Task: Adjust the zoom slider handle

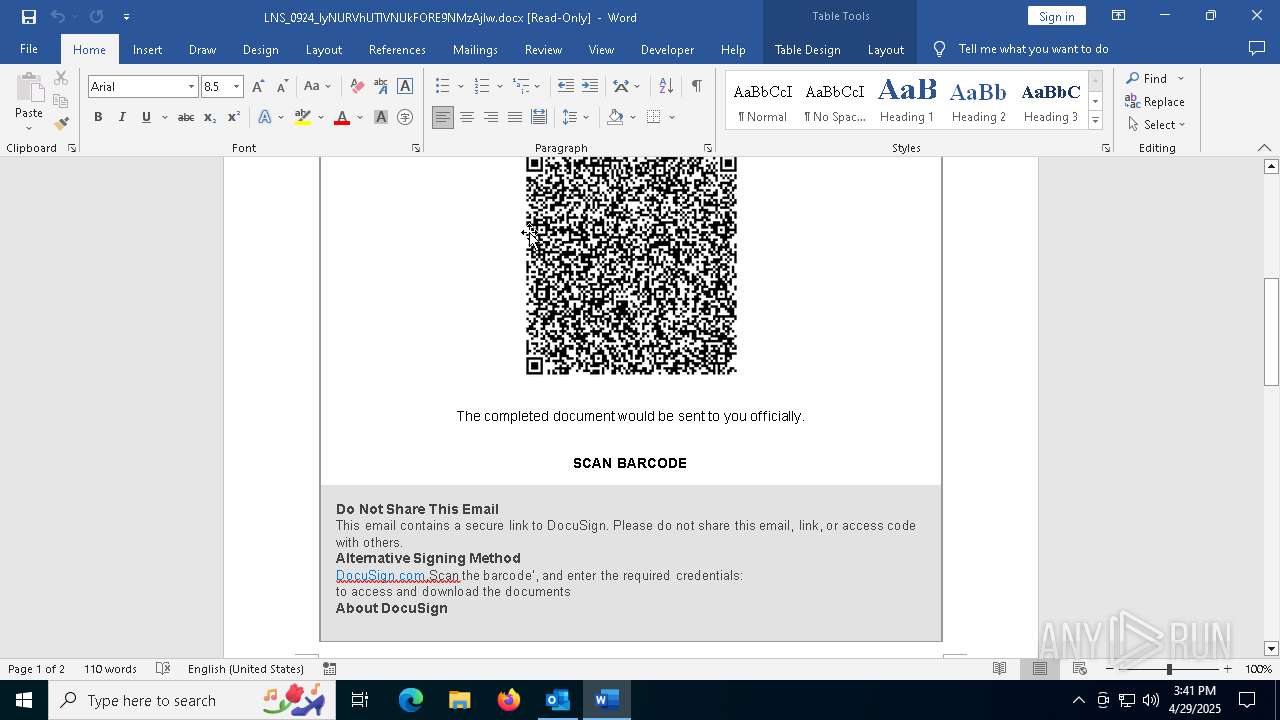Action: click(x=1169, y=669)
